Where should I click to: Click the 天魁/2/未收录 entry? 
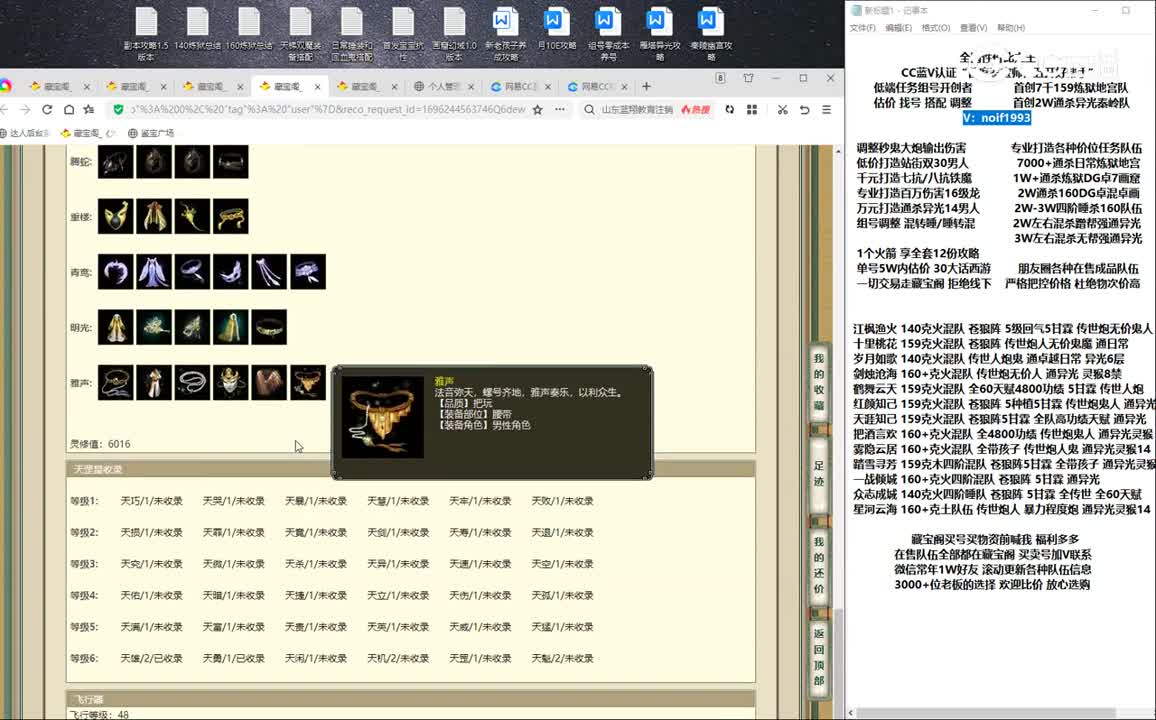click(x=563, y=658)
